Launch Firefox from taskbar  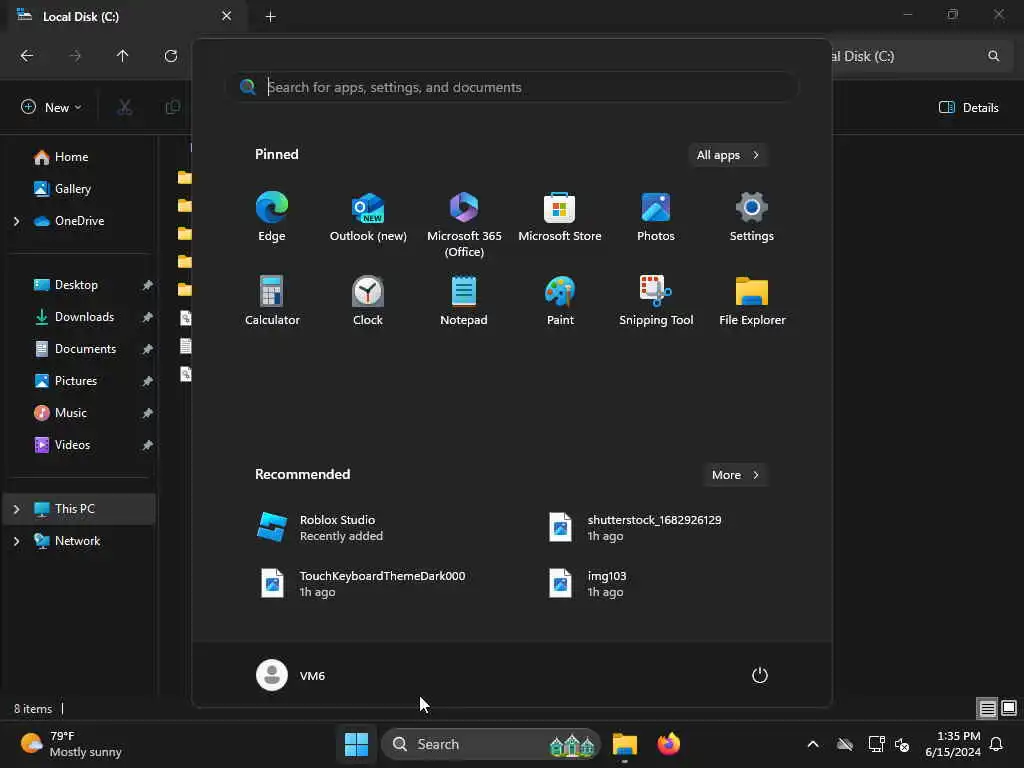(x=668, y=744)
